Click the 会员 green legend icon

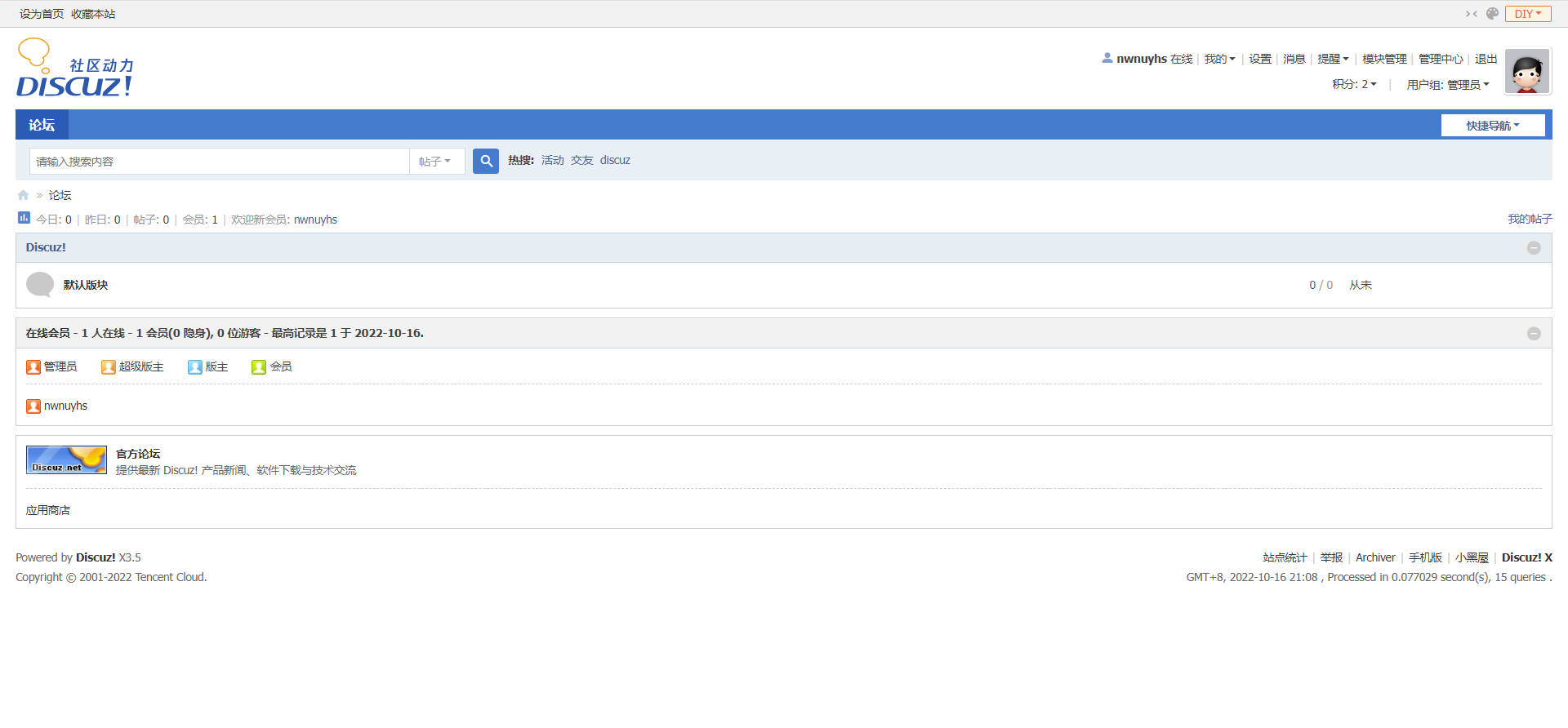(x=259, y=367)
